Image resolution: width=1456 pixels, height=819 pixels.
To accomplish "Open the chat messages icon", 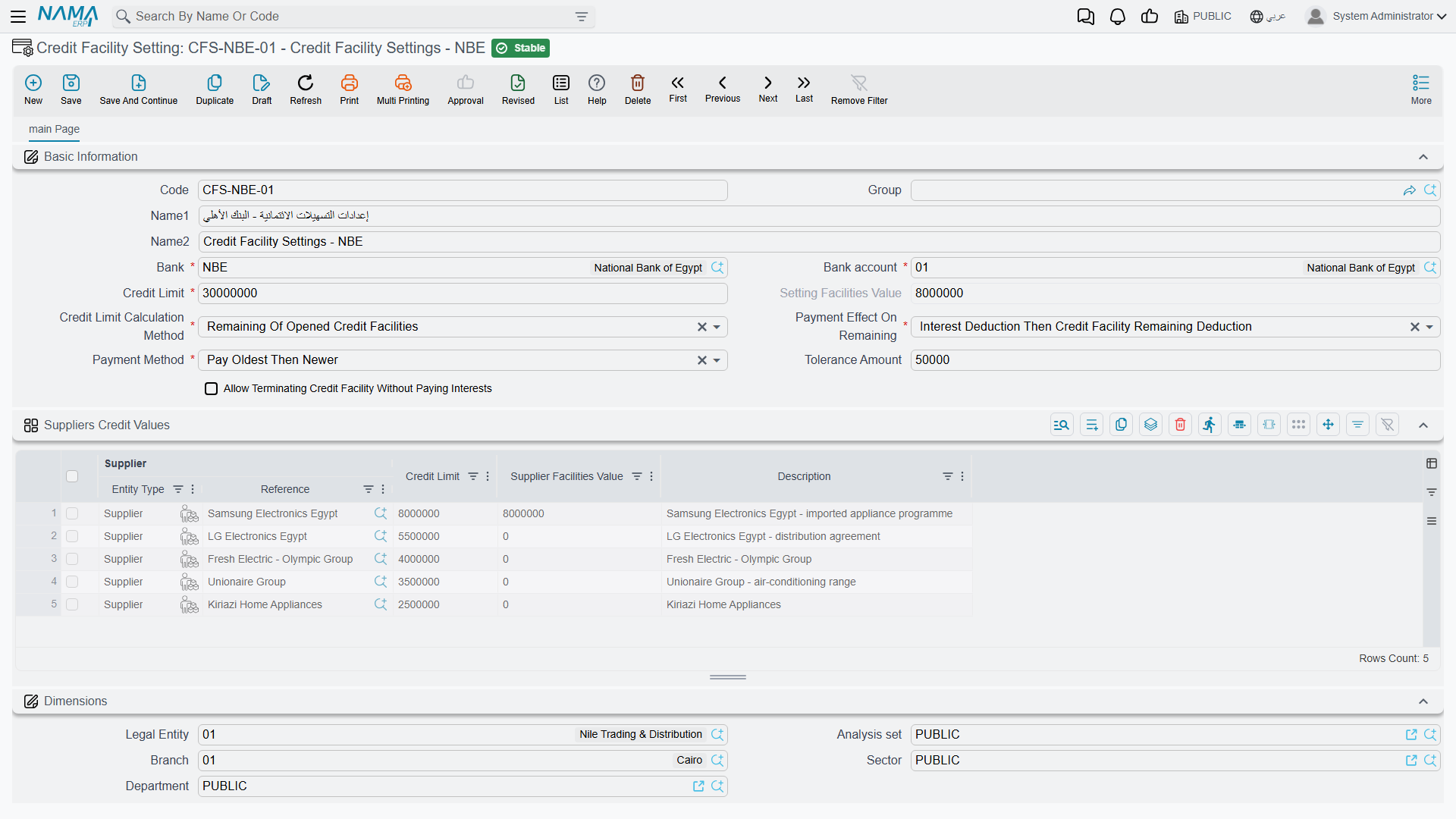I will [1086, 17].
